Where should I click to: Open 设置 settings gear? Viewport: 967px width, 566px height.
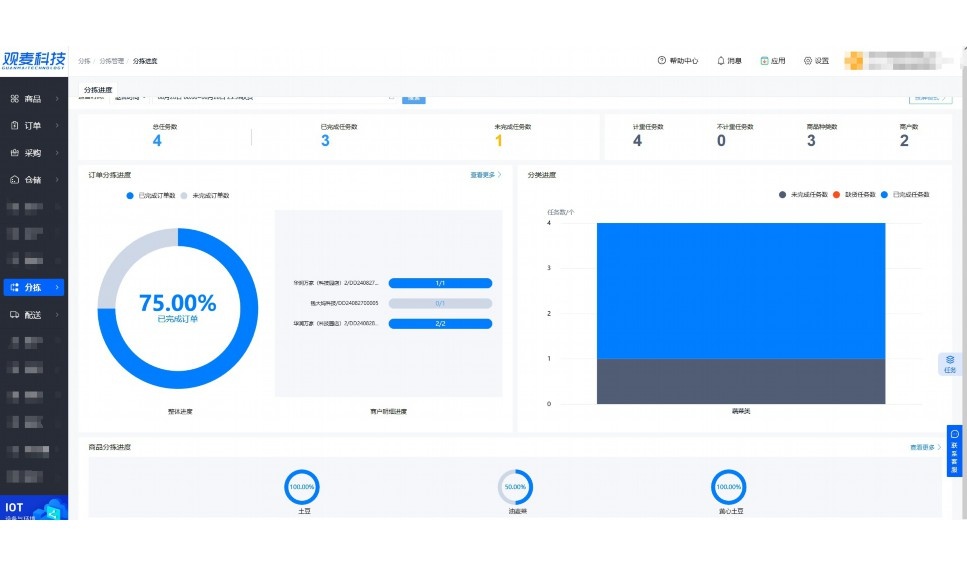[x=808, y=61]
